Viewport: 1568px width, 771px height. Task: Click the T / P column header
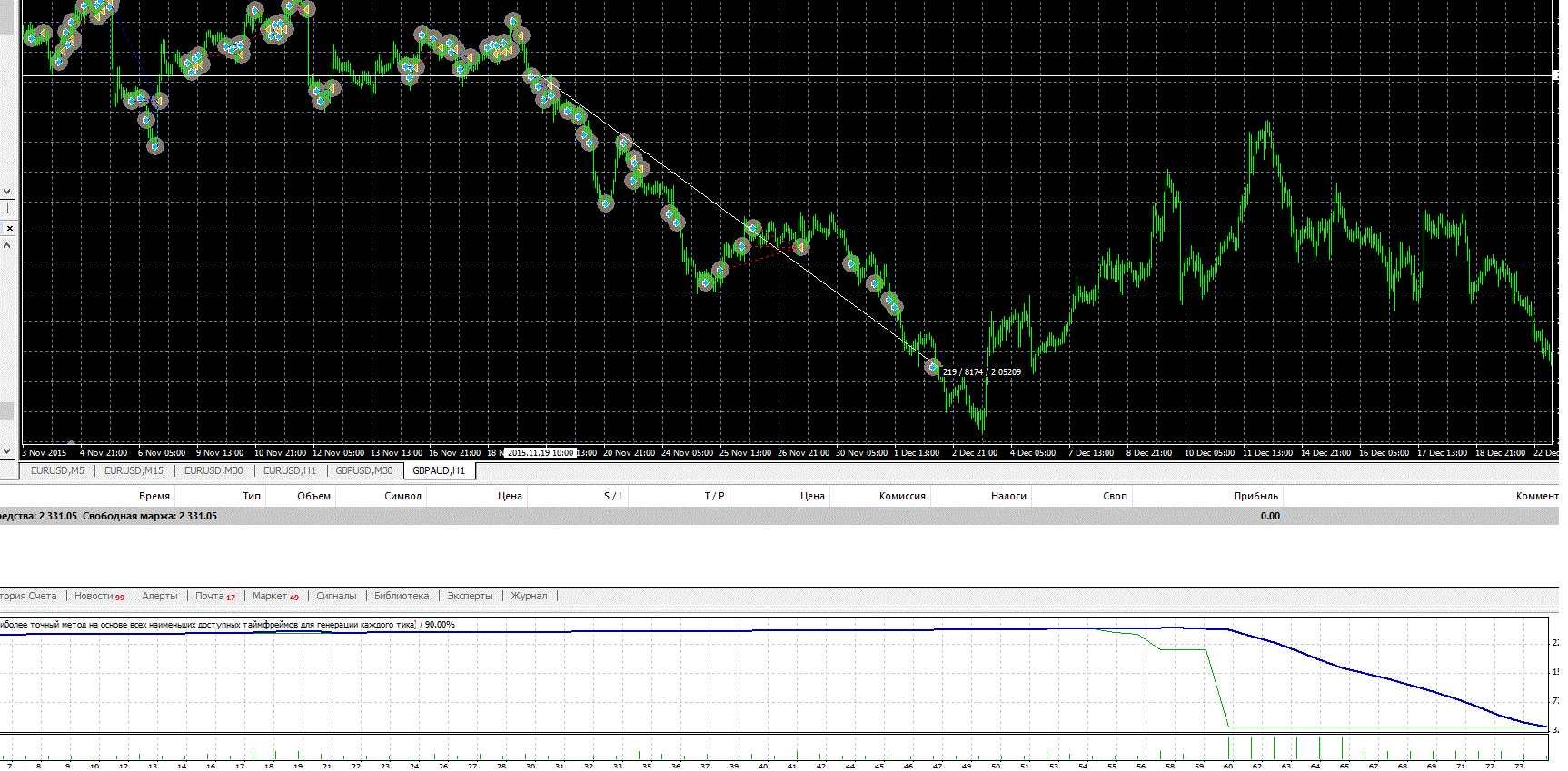(714, 496)
